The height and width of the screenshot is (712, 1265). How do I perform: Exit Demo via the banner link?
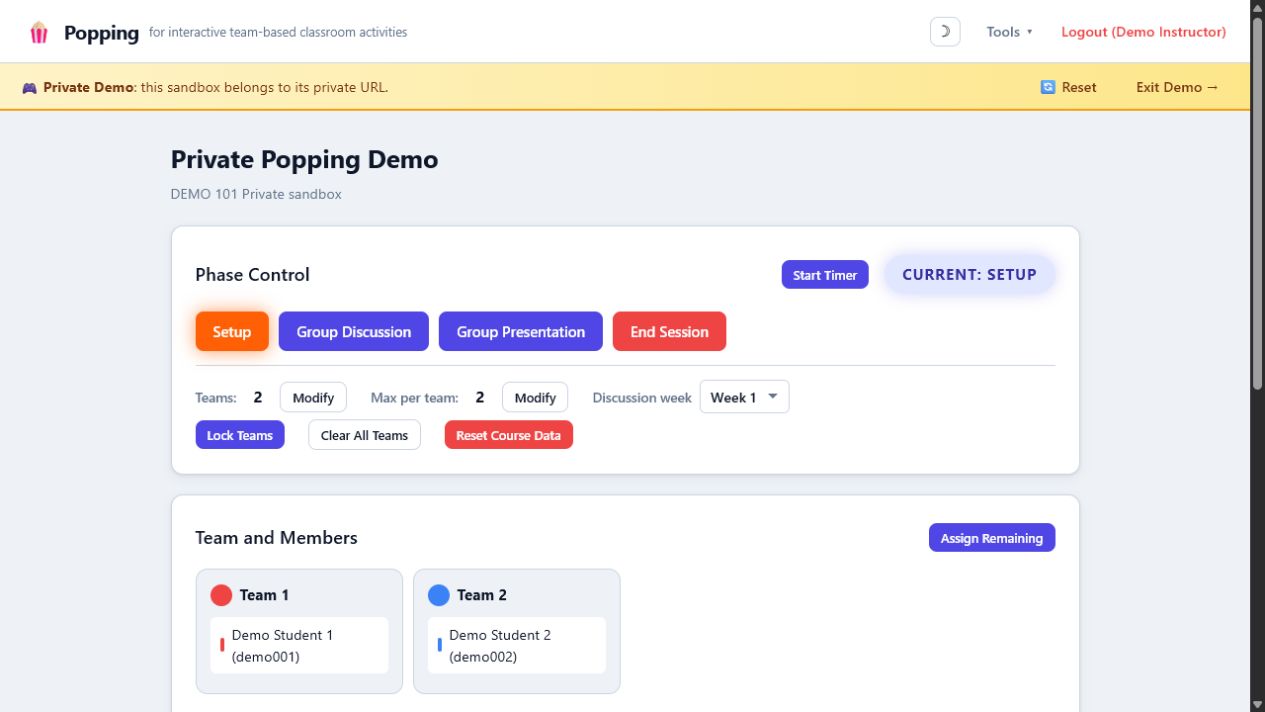(1178, 87)
